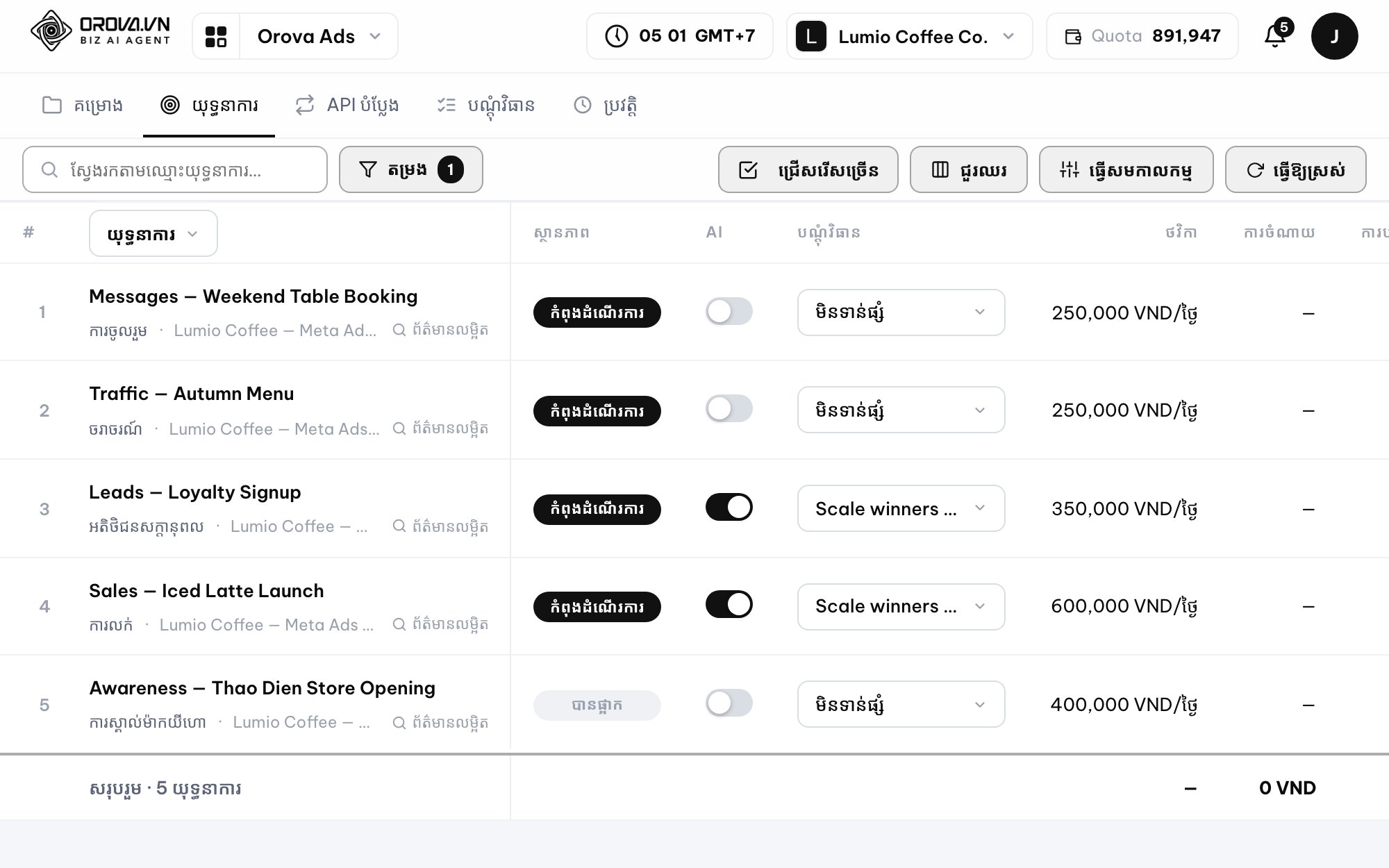Open the notifications bell

point(1276,35)
